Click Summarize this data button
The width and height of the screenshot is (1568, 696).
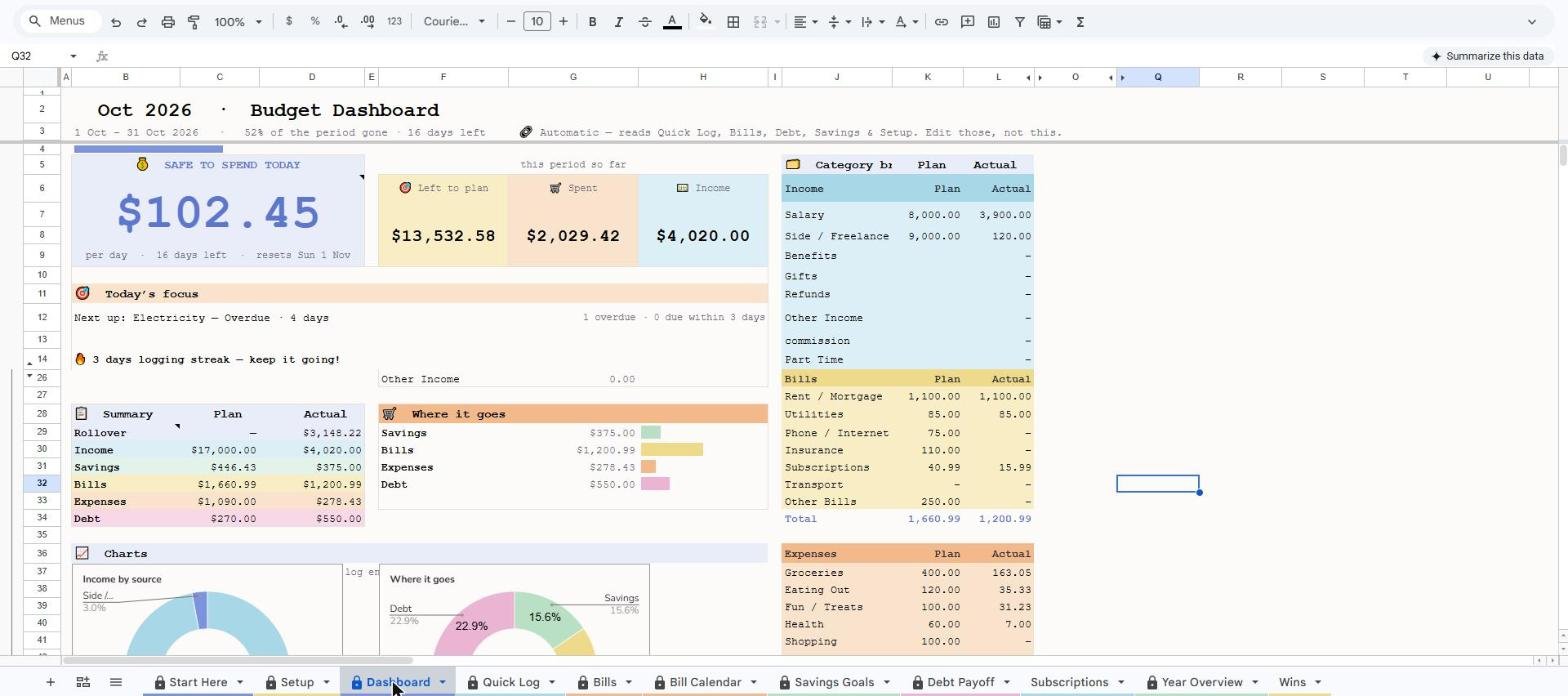point(1488,56)
